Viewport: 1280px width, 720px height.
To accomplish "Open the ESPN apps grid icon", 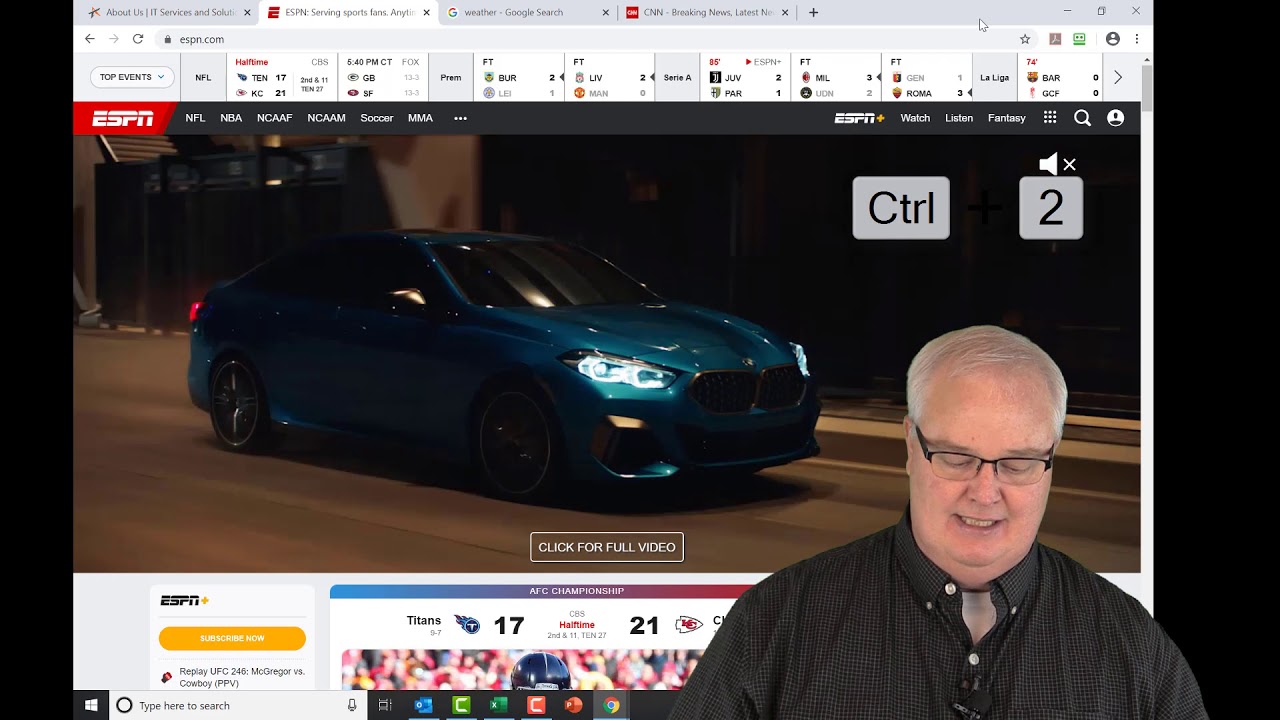I will tap(1050, 118).
